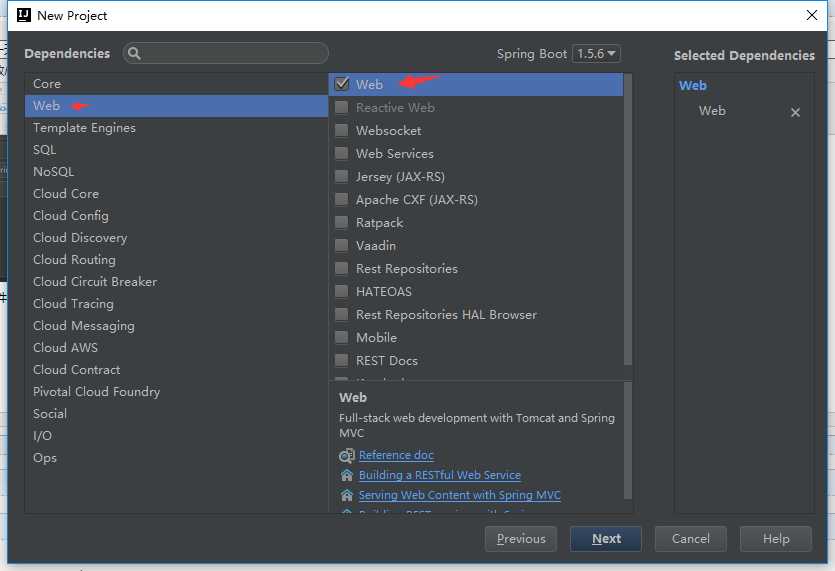Image resolution: width=835 pixels, height=571 pixels.
Task: Uncheck the Web dependency checkbox
Action: coord(342,84)
